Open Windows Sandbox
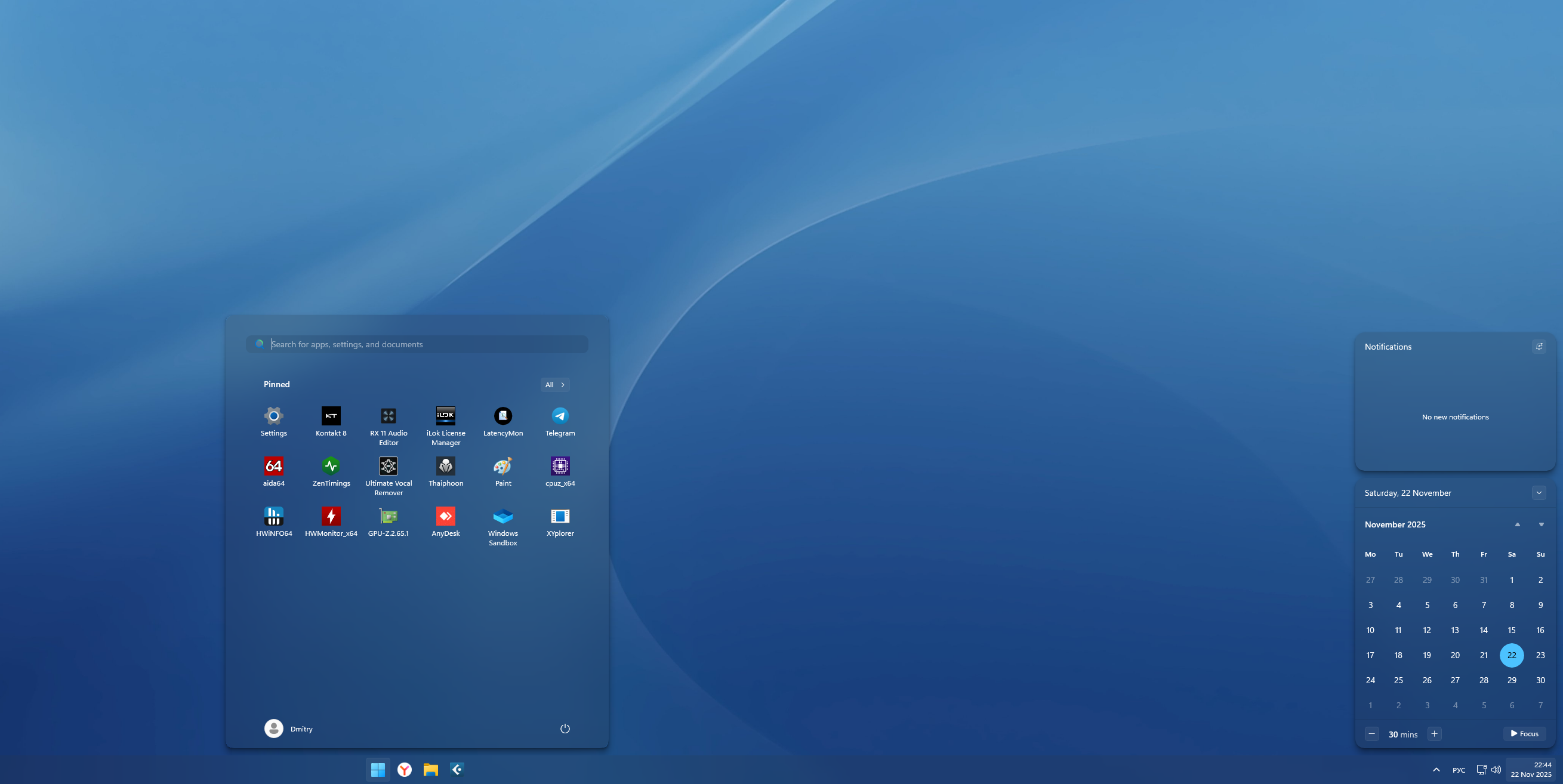This screenshot has width=1563, height=784. (x=502, y=516)
